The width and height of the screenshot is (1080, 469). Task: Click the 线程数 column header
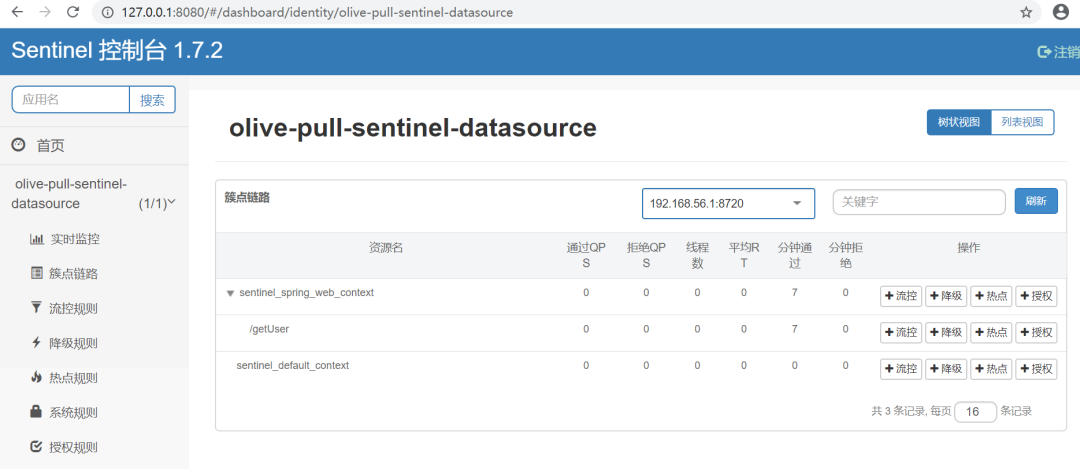pyautogui.click(x=697, y=256)
